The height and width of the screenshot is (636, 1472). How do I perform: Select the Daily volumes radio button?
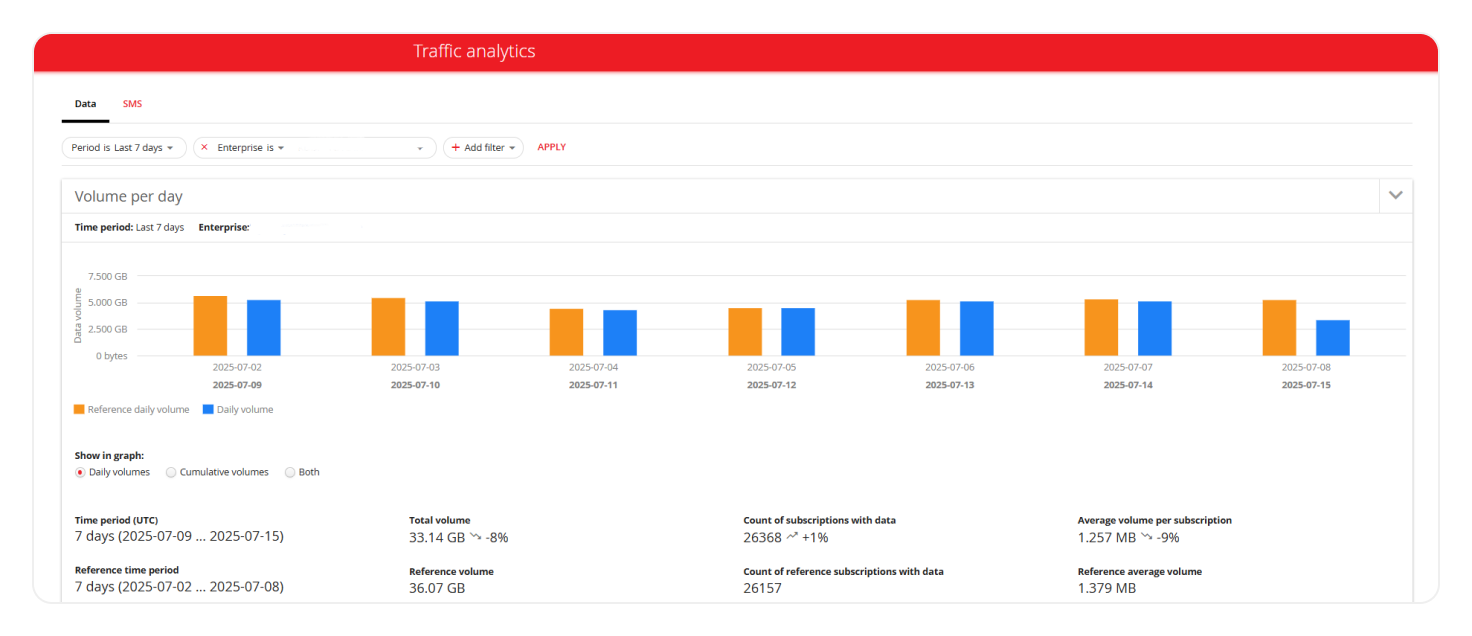coord(81,472)
